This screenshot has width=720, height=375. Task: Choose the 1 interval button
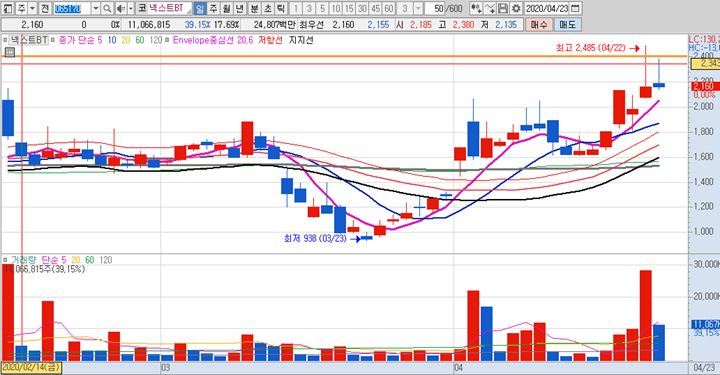click(x=296, y=8)
